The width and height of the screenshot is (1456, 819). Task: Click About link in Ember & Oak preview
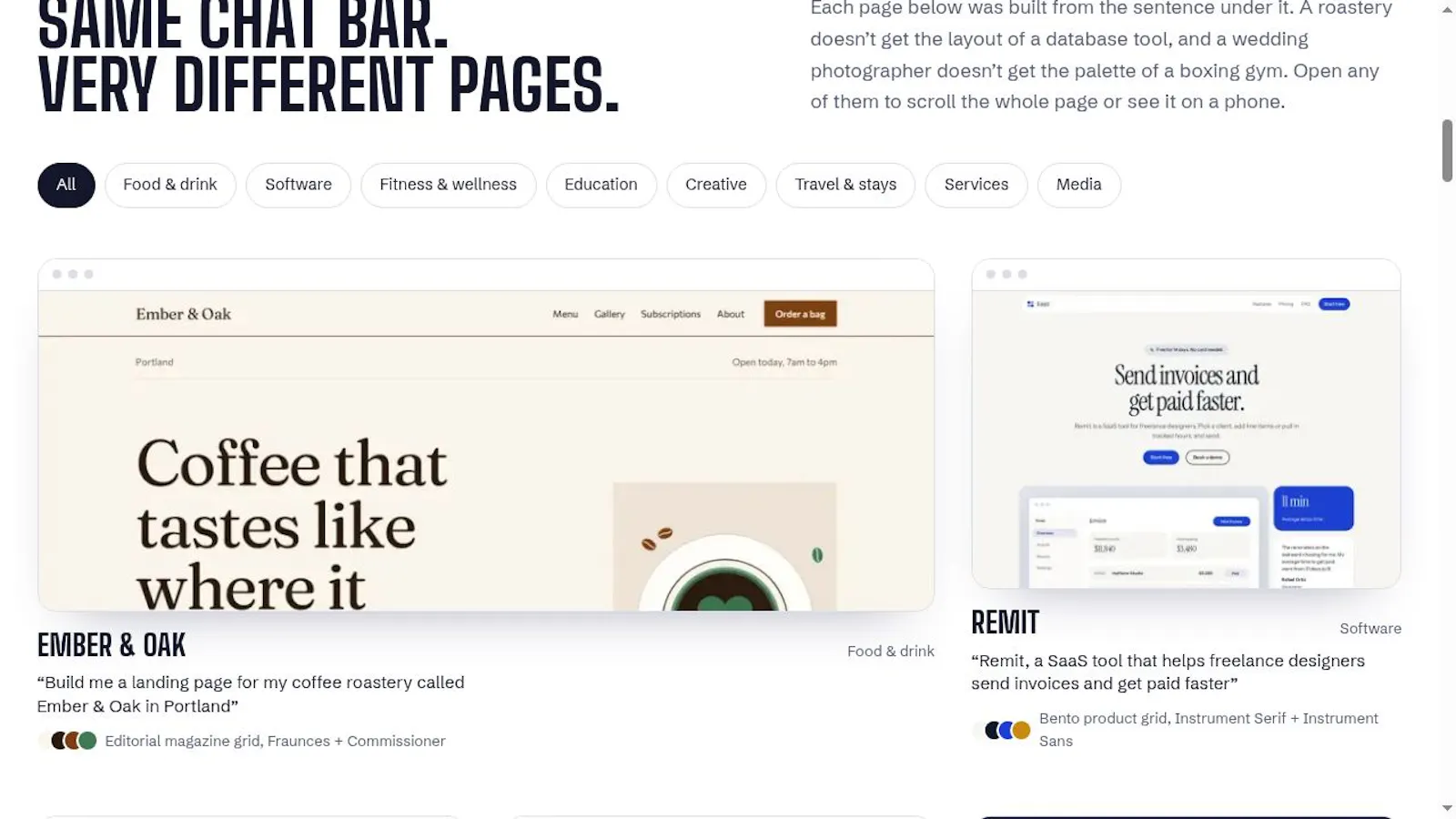[731, 314]
